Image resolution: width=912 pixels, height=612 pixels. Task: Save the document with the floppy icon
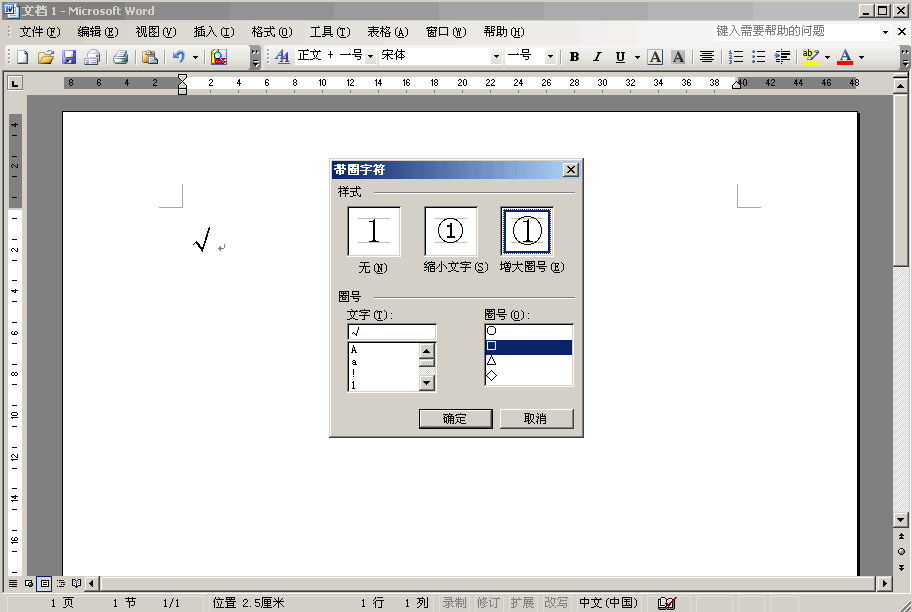pyautogui.click(x=69, y=57)
